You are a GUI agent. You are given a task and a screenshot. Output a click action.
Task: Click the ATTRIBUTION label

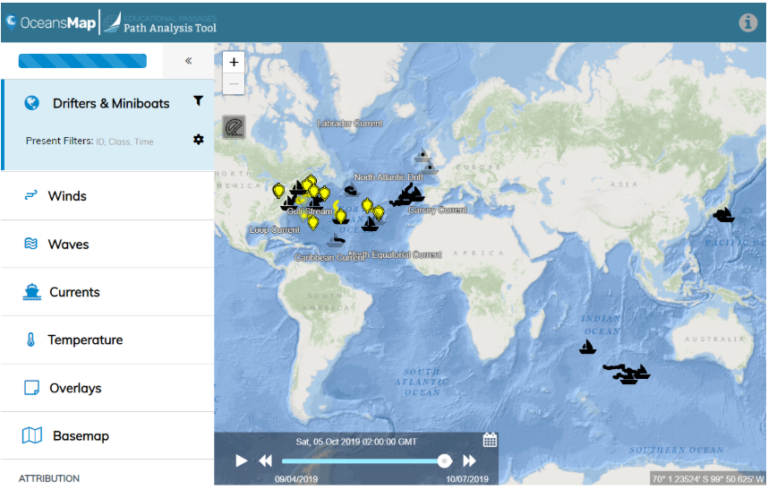49,478
